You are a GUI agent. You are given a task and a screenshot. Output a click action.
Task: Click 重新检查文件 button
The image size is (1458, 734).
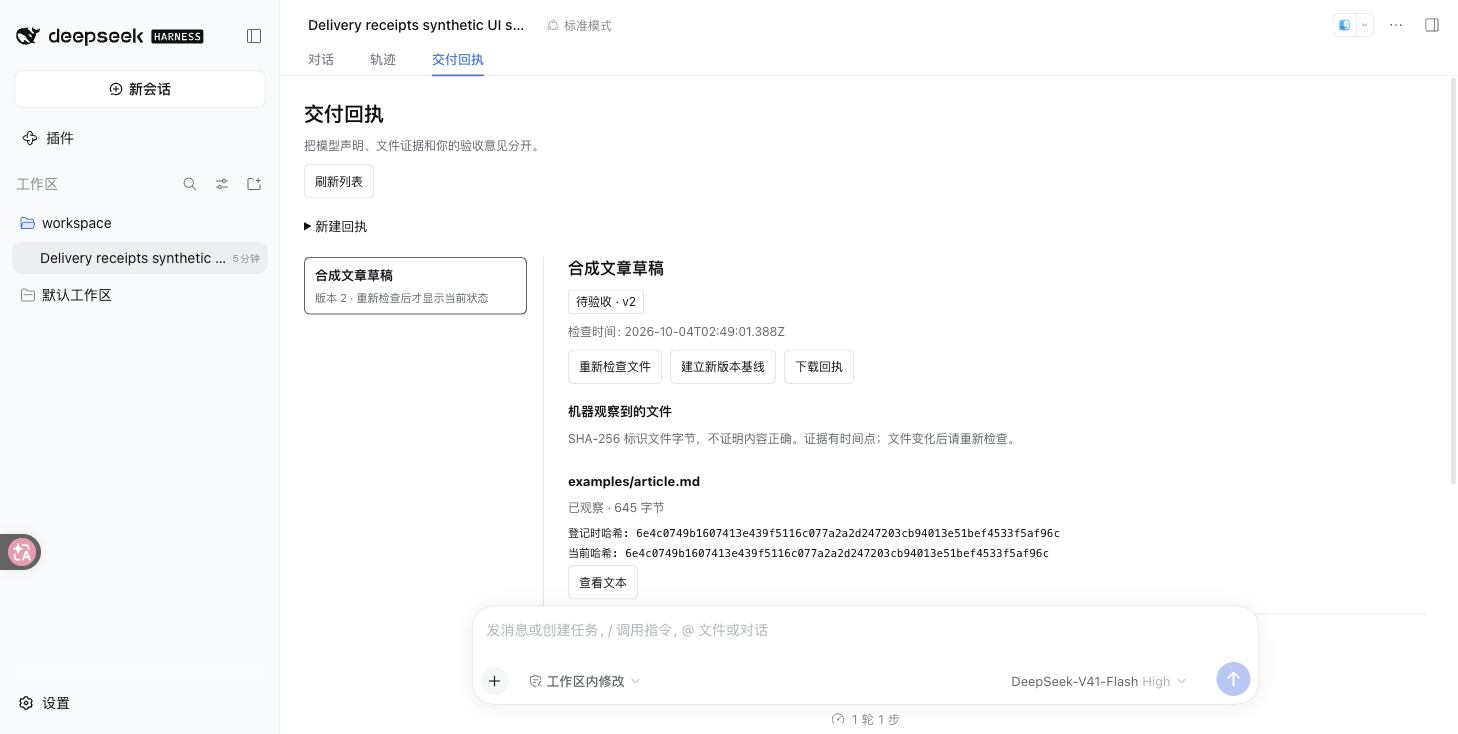point(615,367)
